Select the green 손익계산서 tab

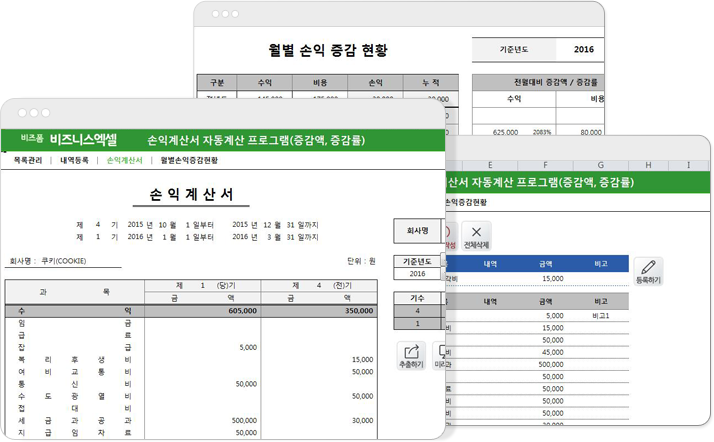pyautogui.click(x=124, y=160)
